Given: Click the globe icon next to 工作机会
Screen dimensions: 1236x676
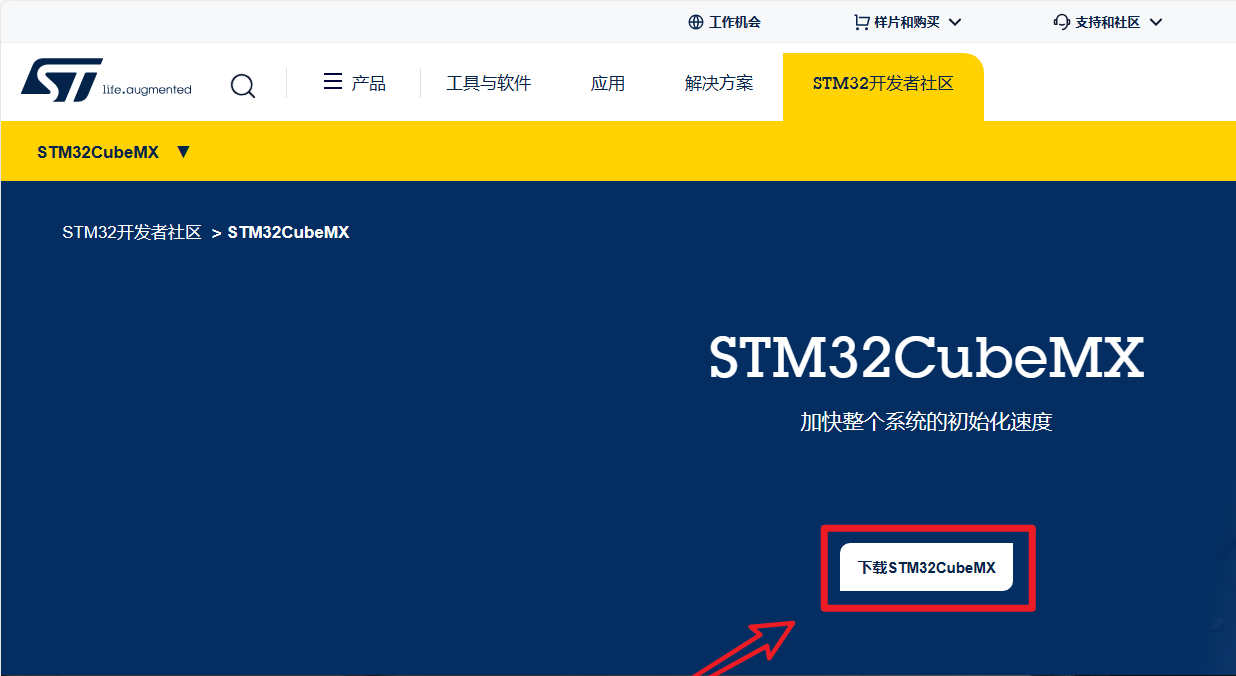Looking at the screenshot, I should point(696,22).
